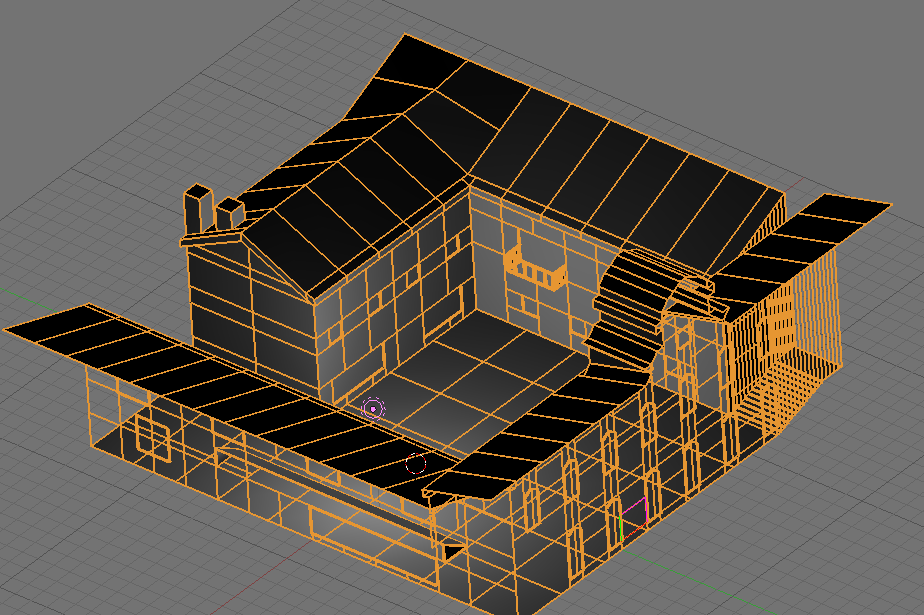Click the small black triangular opening on front wall
The height and width of the screenshot is (615, 924).
(x=452, y=549)
